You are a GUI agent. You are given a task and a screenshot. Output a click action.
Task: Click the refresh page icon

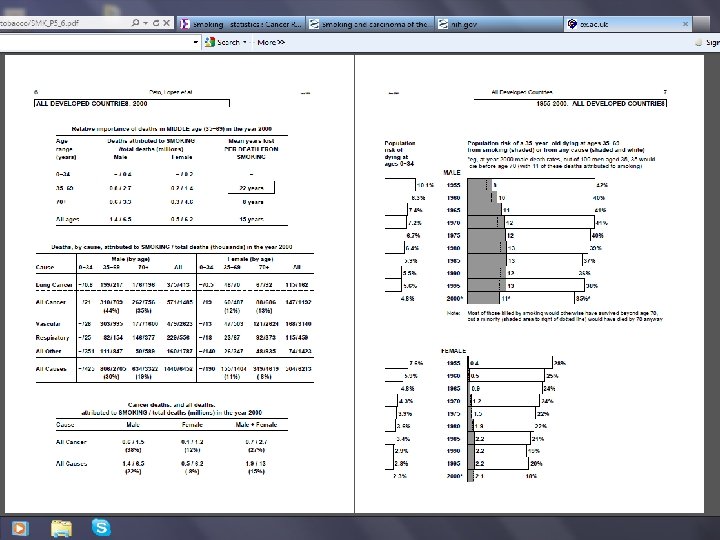(156, 22)
